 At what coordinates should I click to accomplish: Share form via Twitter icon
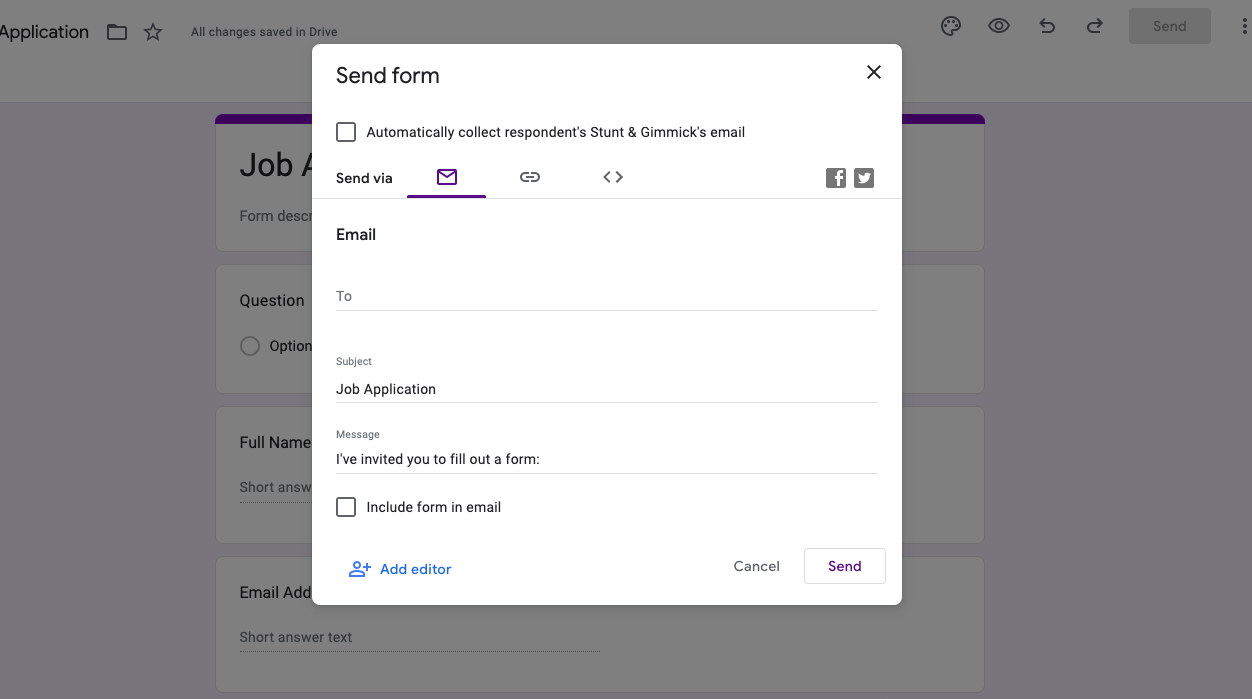click(x=864, y=178)
